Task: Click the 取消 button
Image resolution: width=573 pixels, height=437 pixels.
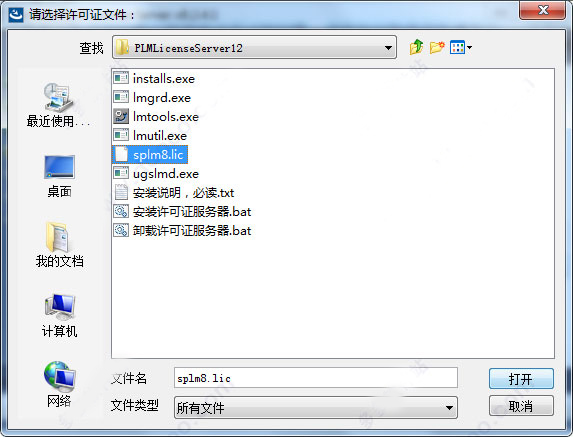Action: pos(521,406)
